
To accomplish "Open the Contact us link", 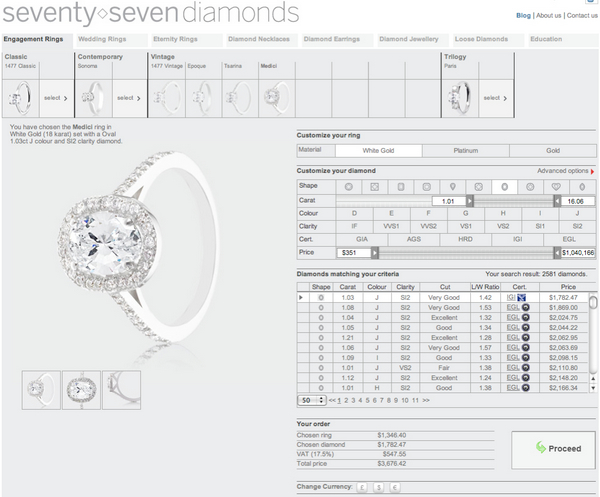I will pyautogui.click(x=582, y=15).
